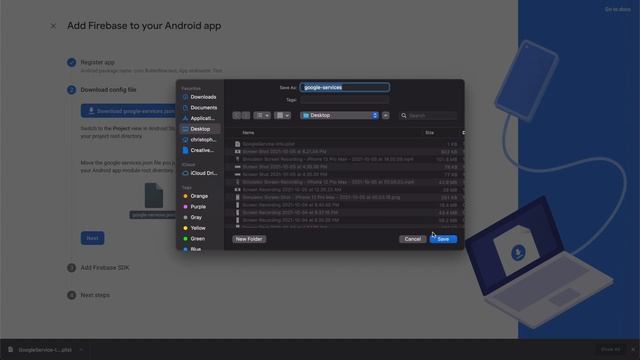
Task: Sort the file list by Size column
Action: pos(429,133)
